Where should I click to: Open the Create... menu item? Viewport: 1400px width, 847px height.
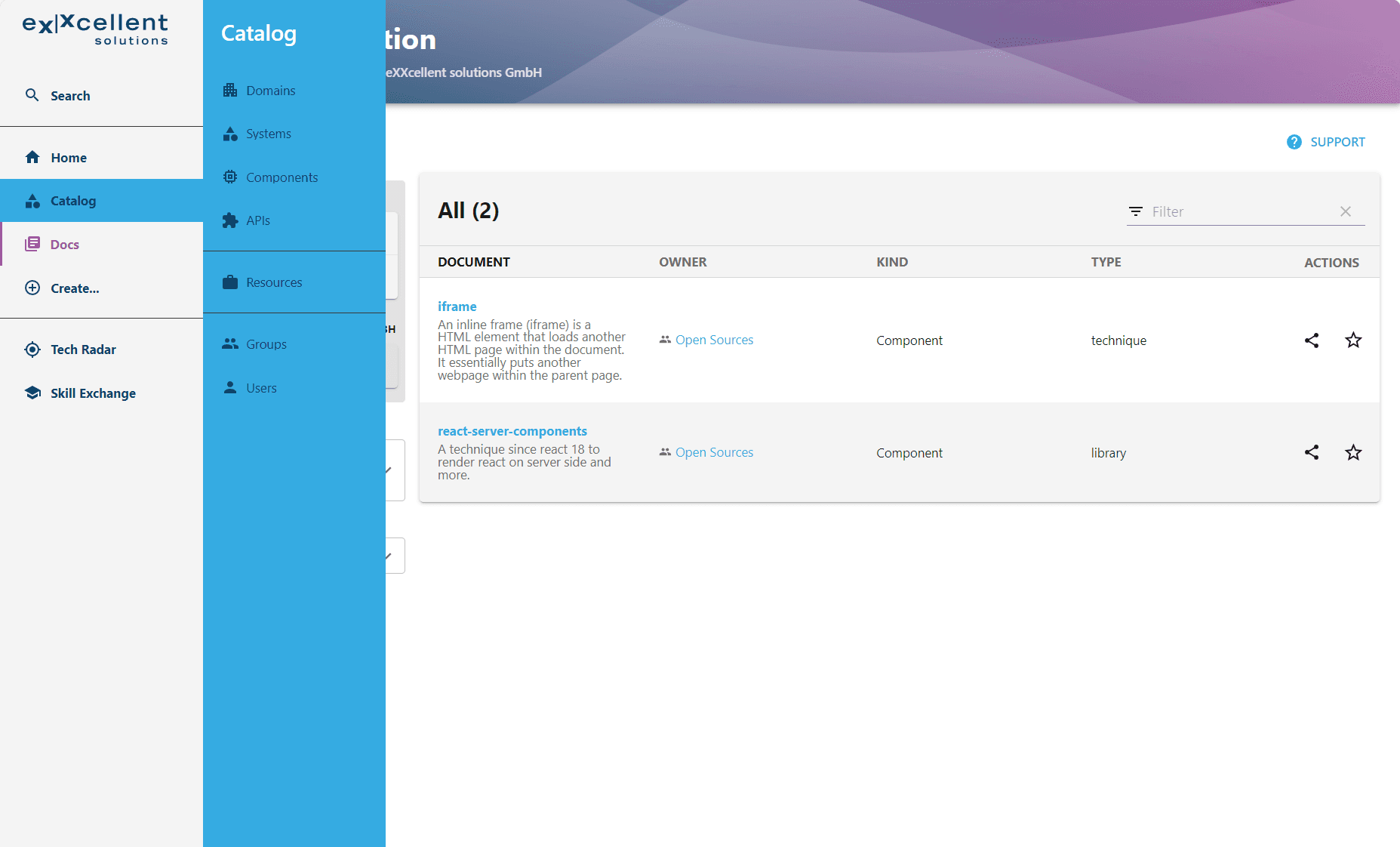(x=102, y=288)
